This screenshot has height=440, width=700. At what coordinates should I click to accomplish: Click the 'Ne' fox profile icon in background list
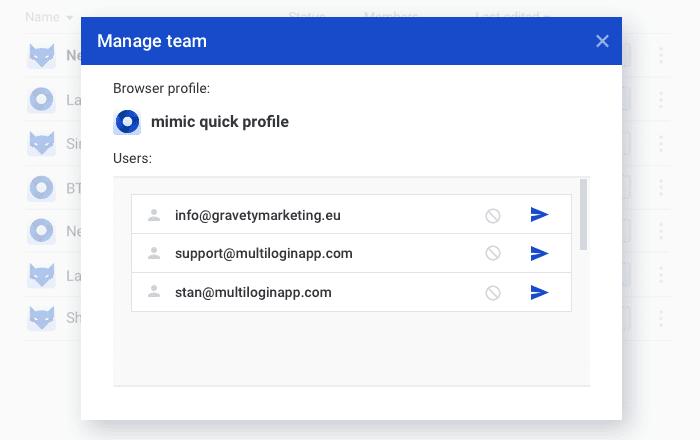coord(42,55)
